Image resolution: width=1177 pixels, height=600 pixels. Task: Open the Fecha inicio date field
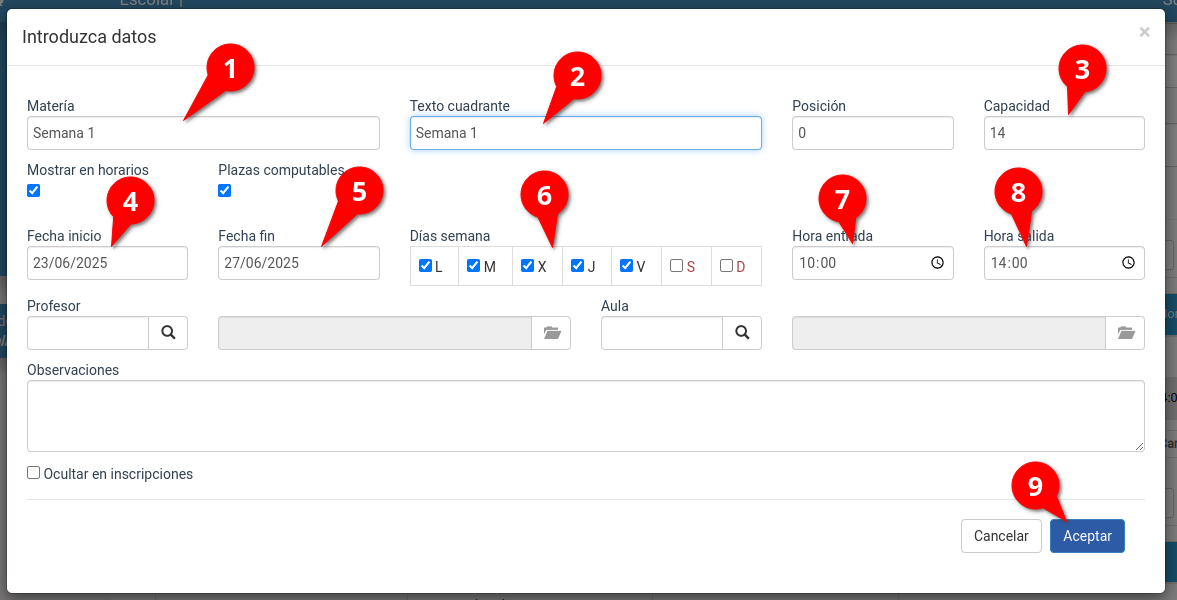[x=107, y=263]
